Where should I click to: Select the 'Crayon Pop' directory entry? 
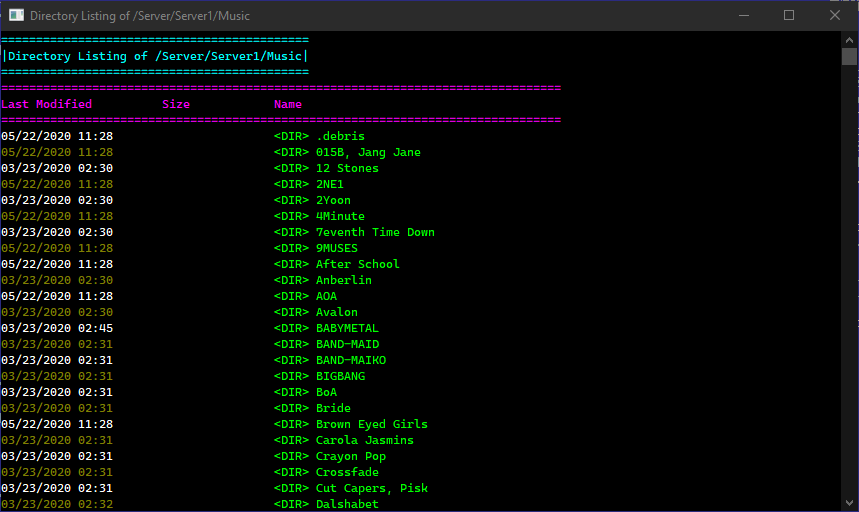coord(351,456)
